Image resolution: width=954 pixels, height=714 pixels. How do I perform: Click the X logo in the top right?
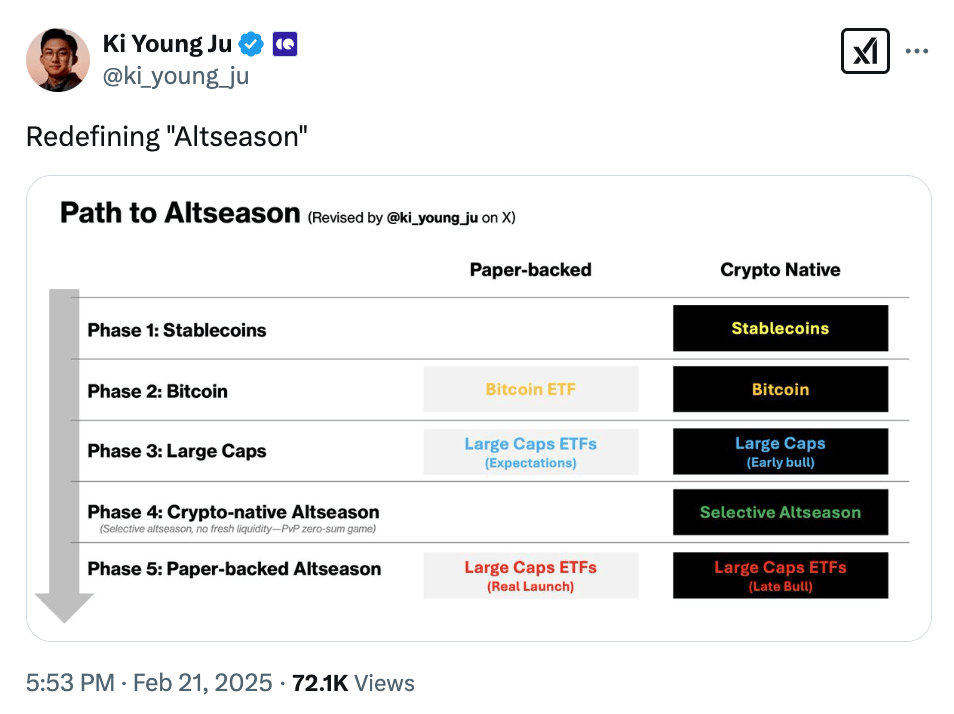[865, 51]
